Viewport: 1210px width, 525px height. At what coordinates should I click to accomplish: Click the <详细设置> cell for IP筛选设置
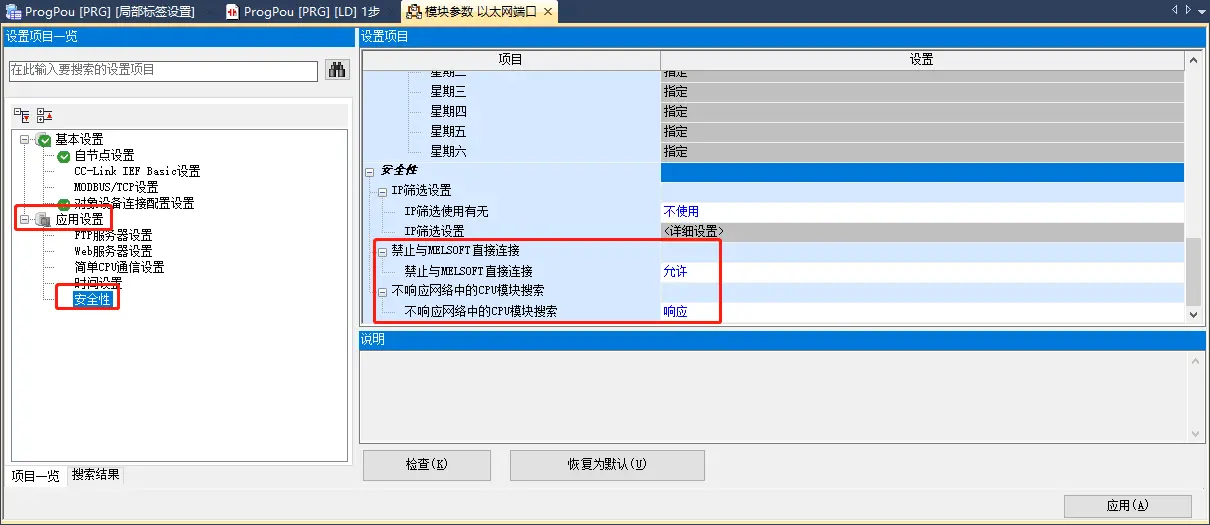(x=922, y=231)
